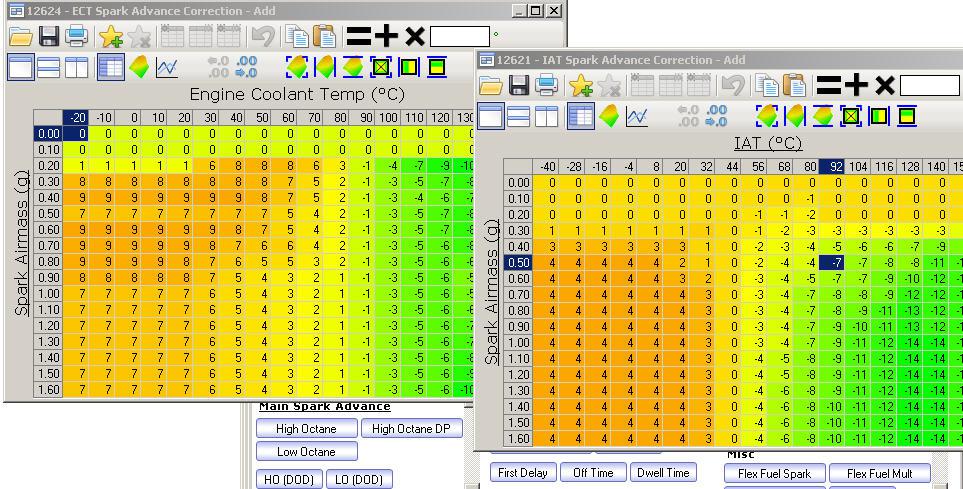Save the IAT Spark Advance table

tap(518, 85)
